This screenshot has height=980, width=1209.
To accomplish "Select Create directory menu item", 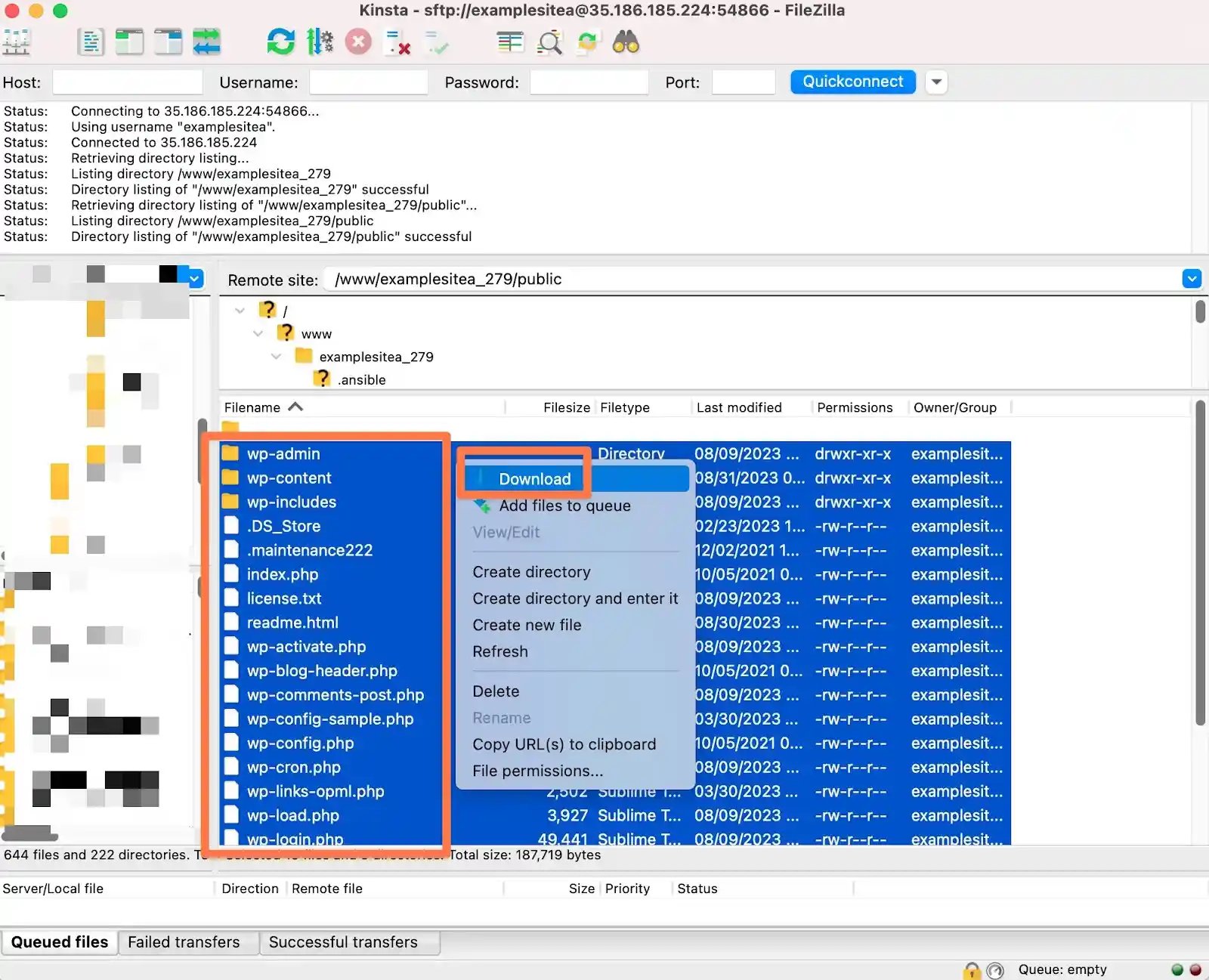I will 531,572.
